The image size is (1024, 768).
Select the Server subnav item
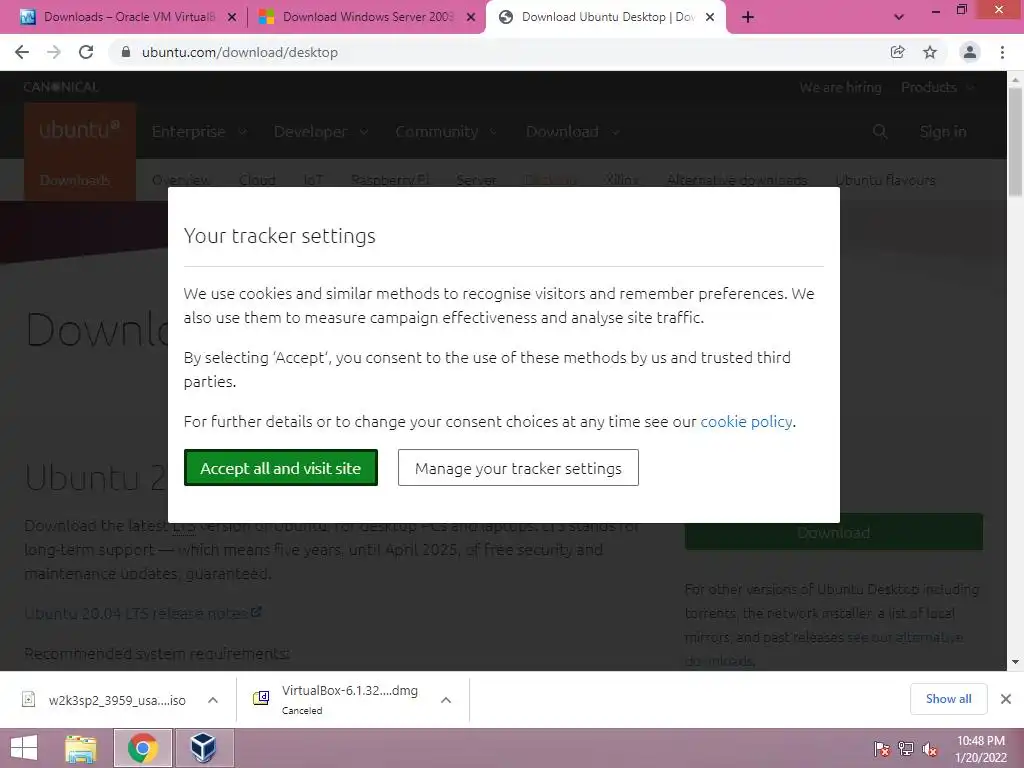click(x=476, y=180)
